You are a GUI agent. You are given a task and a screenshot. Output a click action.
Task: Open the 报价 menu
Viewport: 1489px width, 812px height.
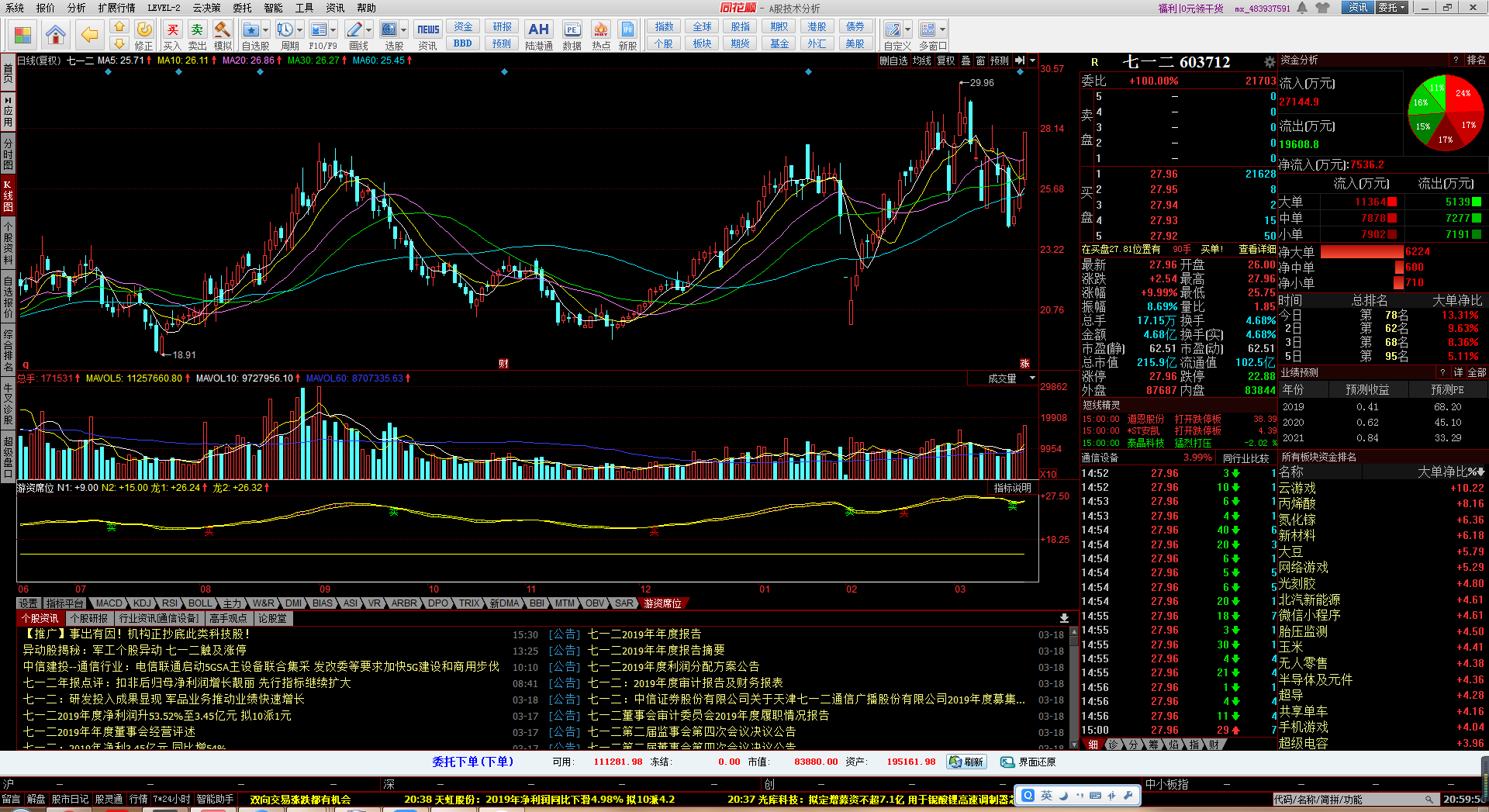click(x=46, y=8)
